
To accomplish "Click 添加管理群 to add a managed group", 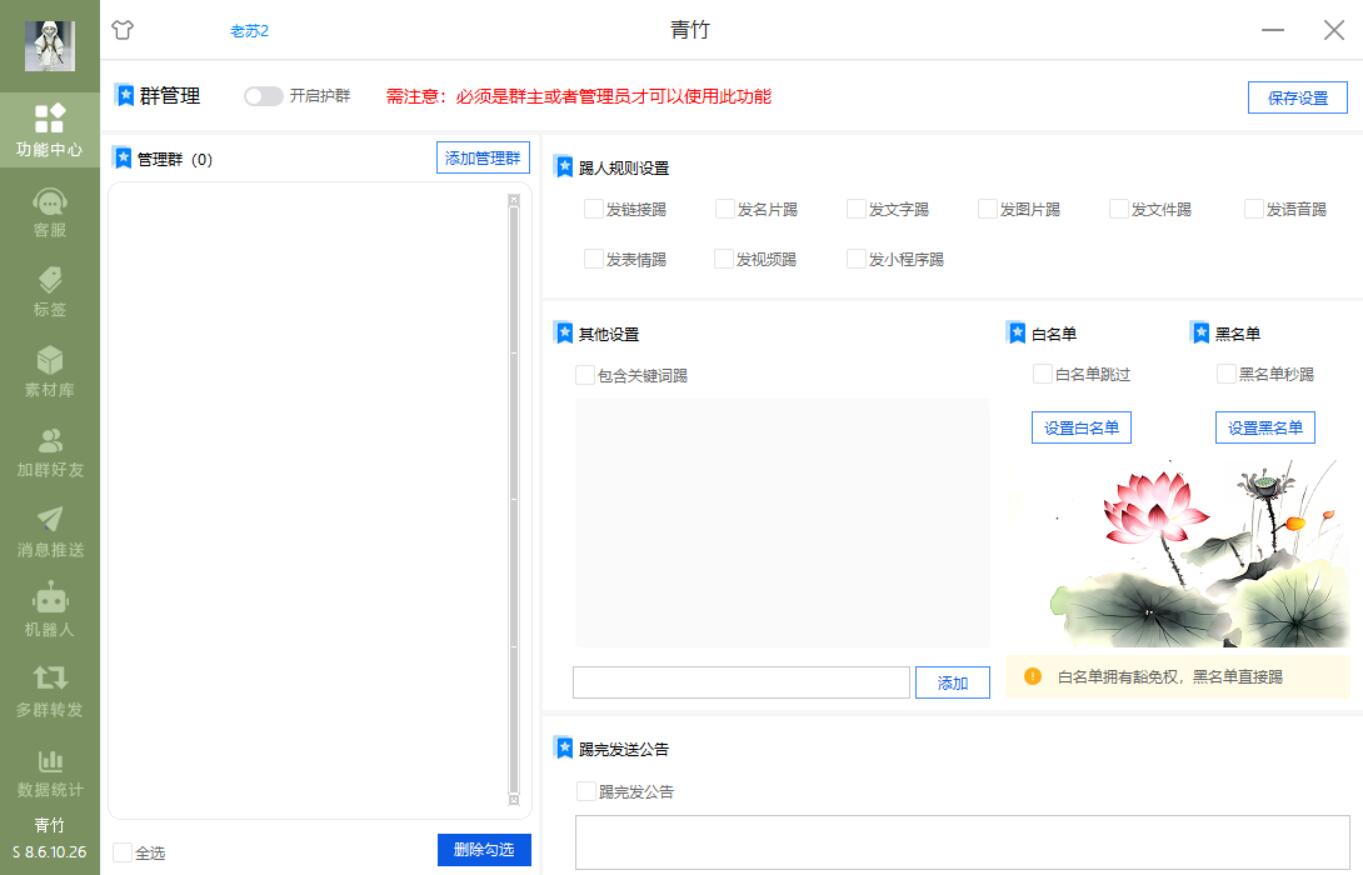I will 483,159.
